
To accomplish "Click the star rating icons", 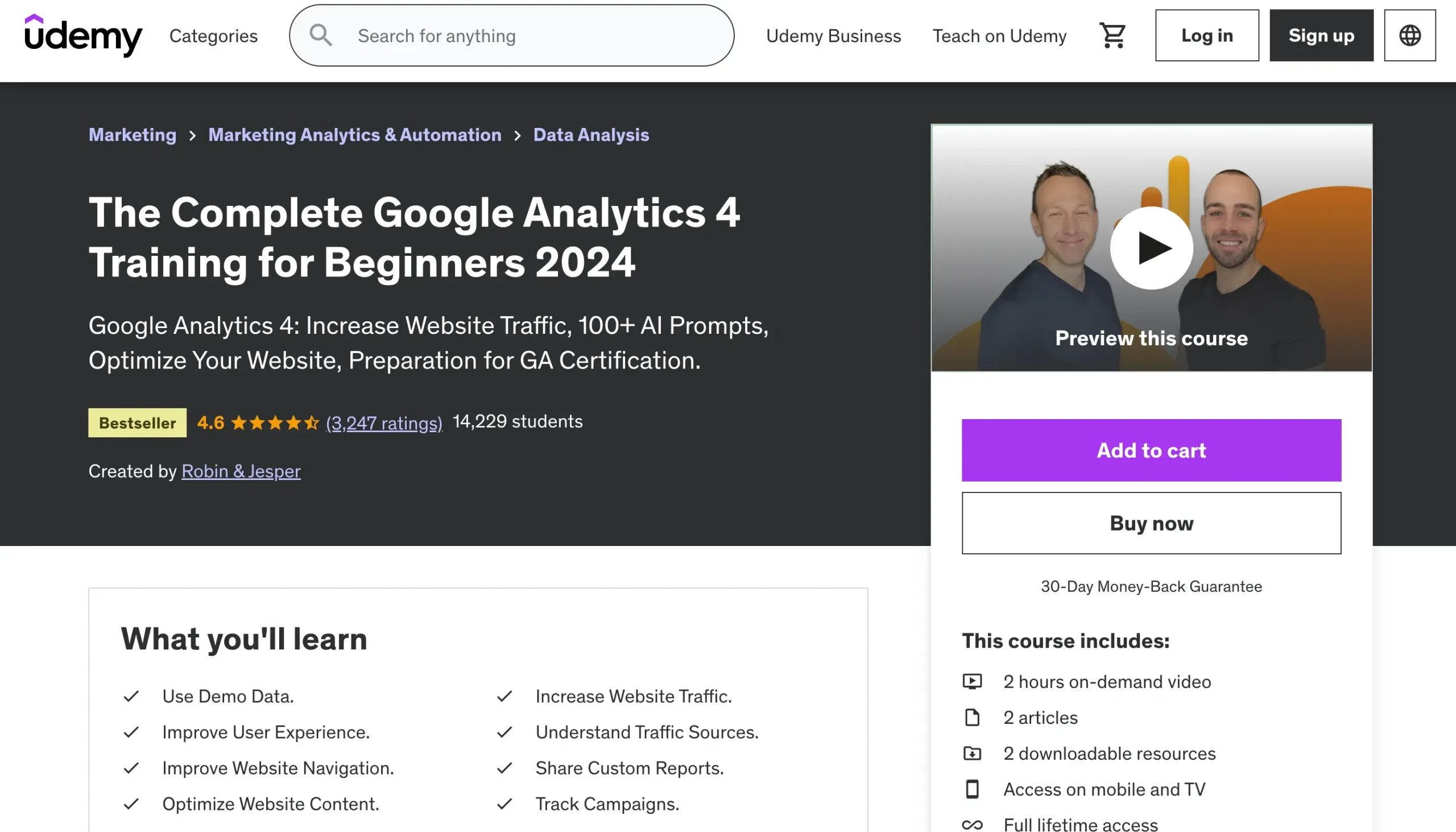I will (275, 423).
